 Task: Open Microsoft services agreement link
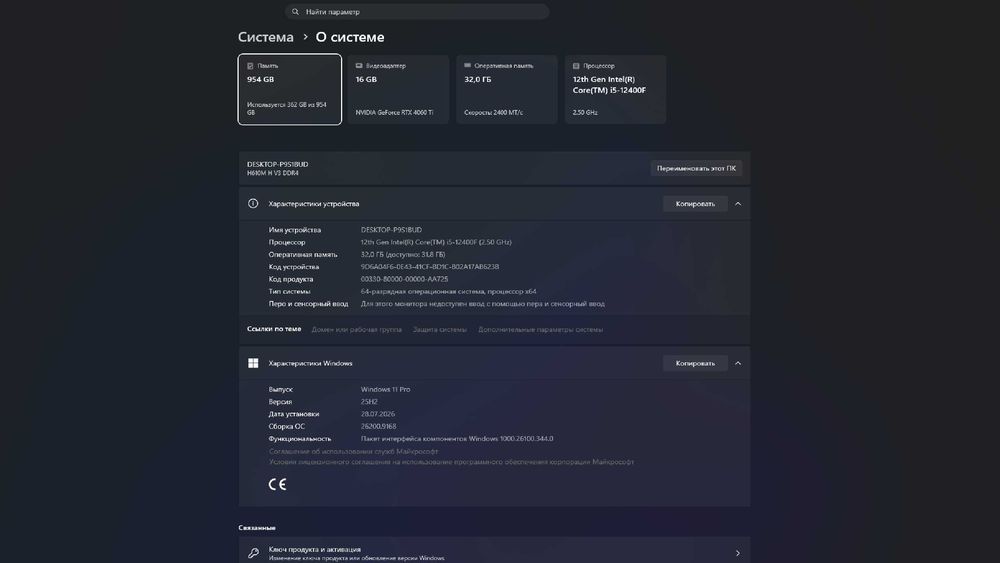click(x=353, y=451)
